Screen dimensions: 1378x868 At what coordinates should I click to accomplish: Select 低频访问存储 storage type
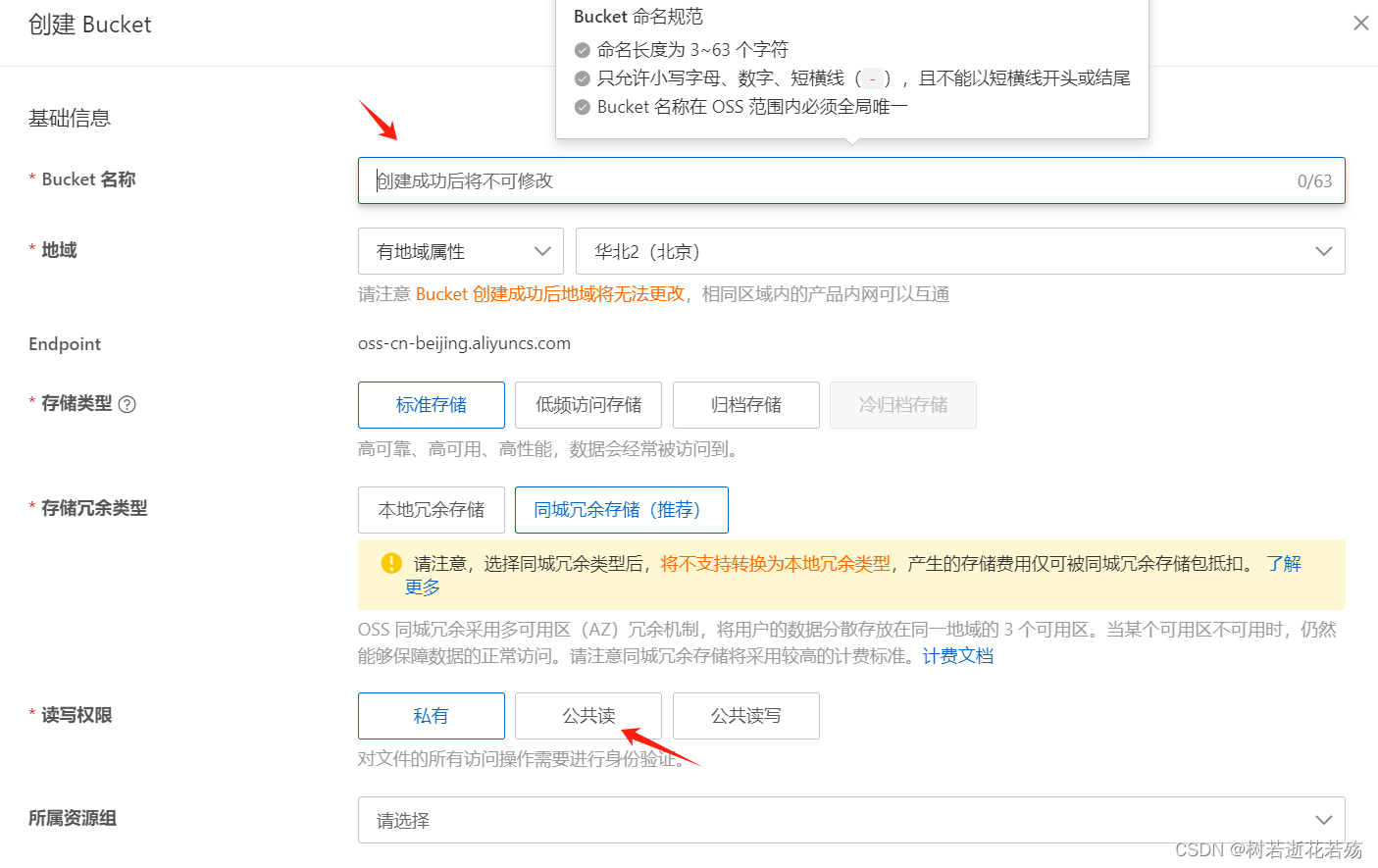click(x=587, y=404)
